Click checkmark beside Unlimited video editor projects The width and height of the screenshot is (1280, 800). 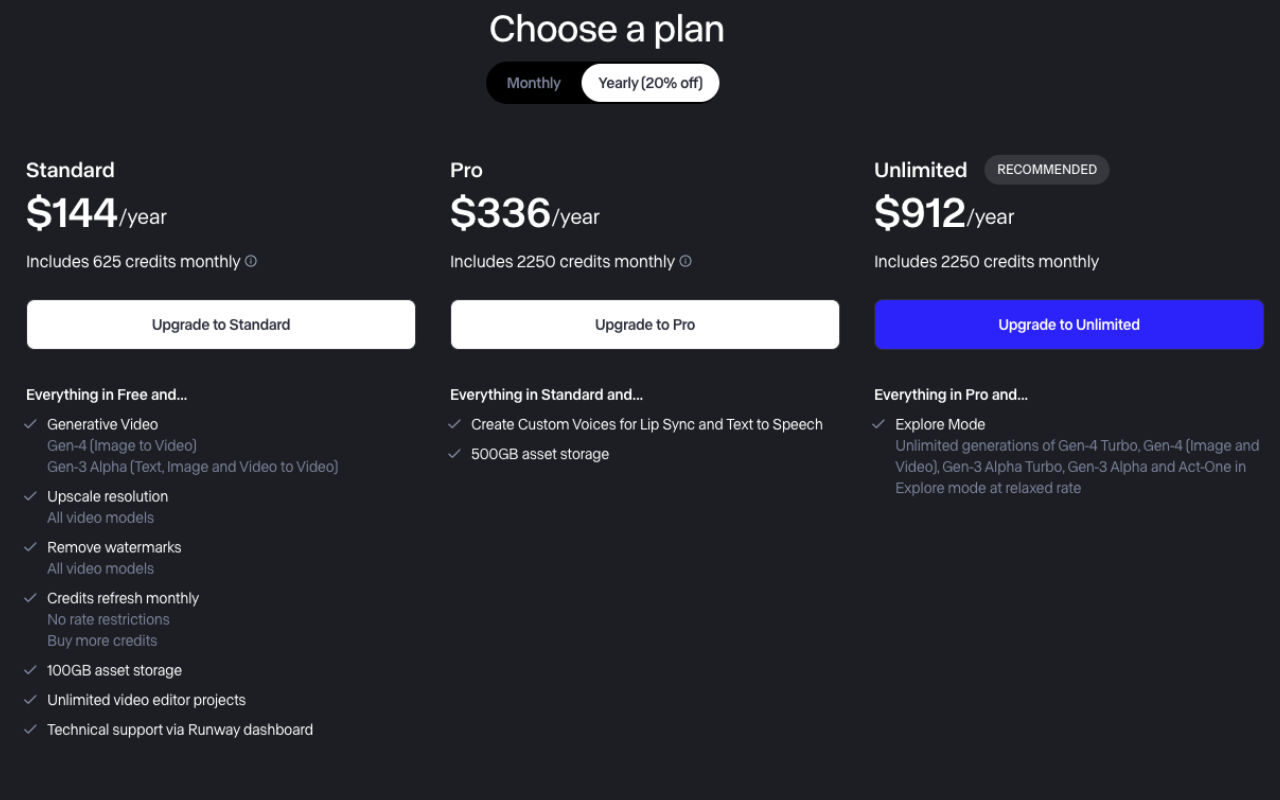pos(31,700)
